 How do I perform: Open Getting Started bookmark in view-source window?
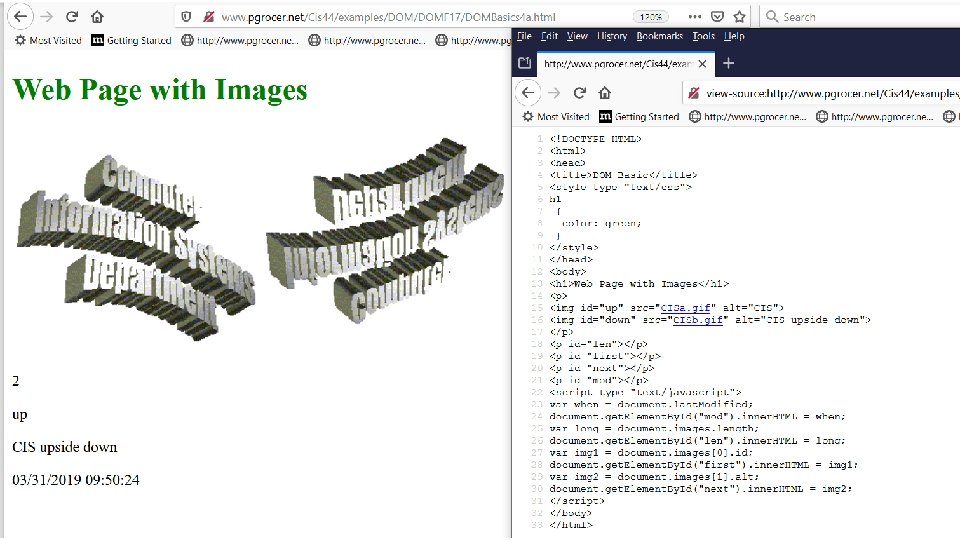[x=639, y=116]
